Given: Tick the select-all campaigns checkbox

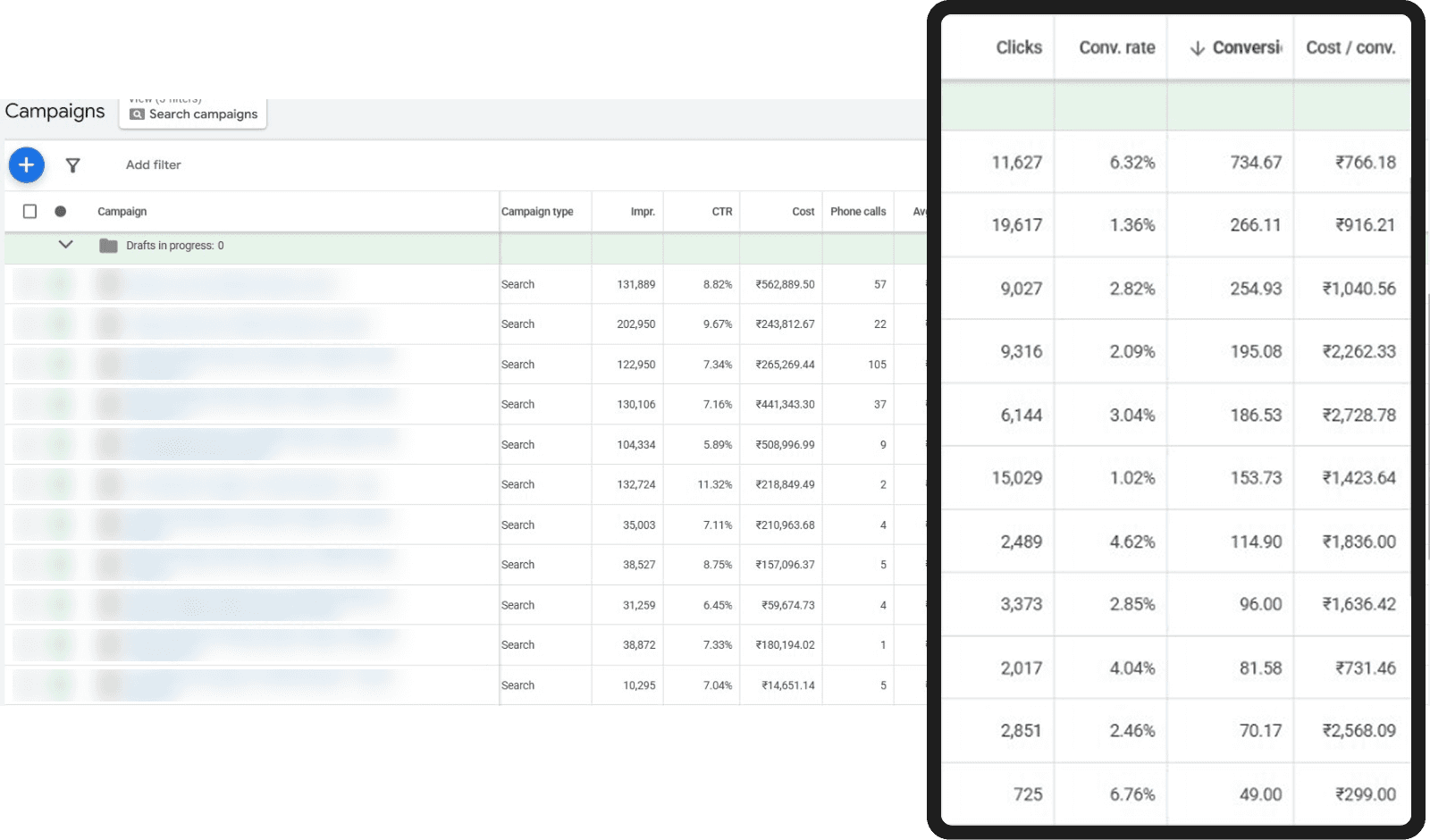Looking at the screenshot, I should coord(29,212).
